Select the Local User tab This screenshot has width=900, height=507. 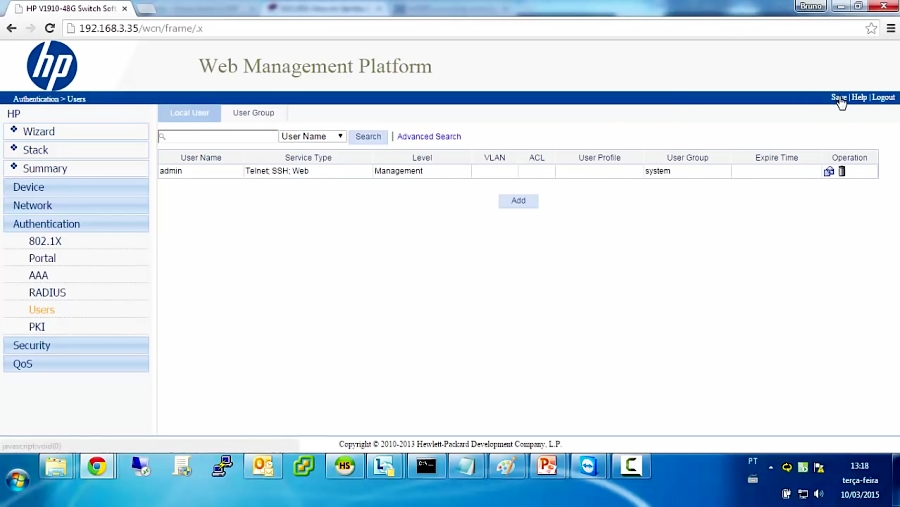pos(189,113)
